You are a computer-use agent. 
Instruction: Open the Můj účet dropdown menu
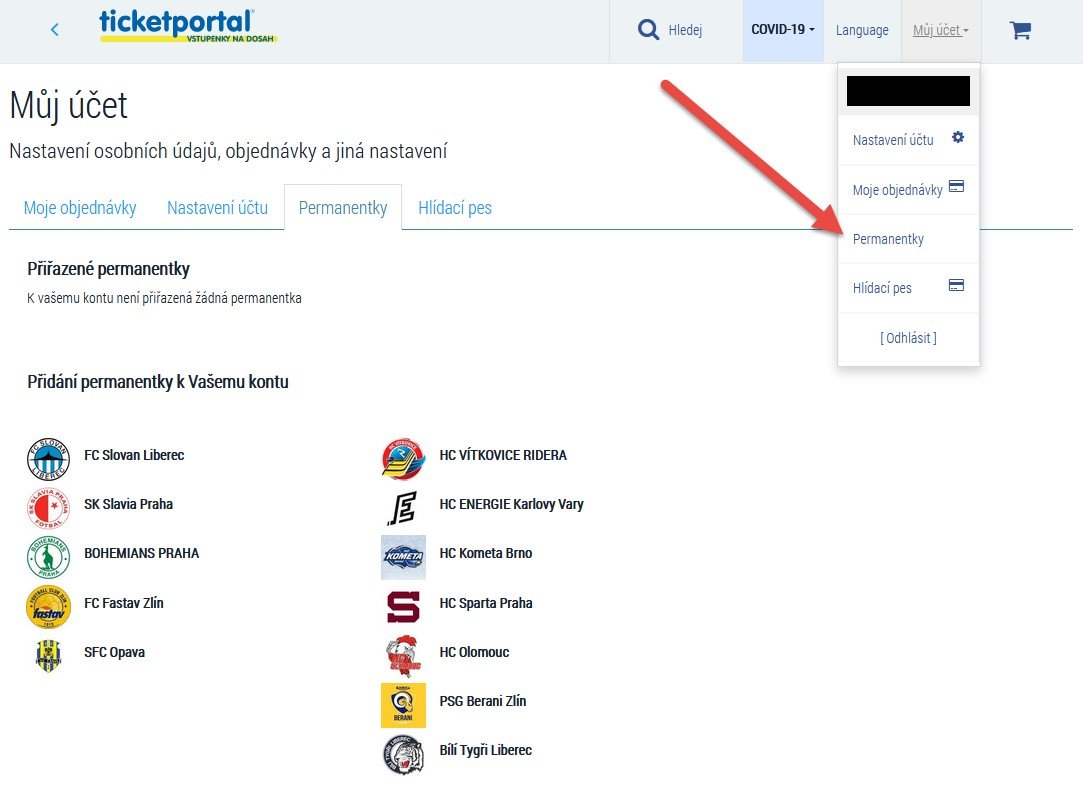[x=940, y=30]
